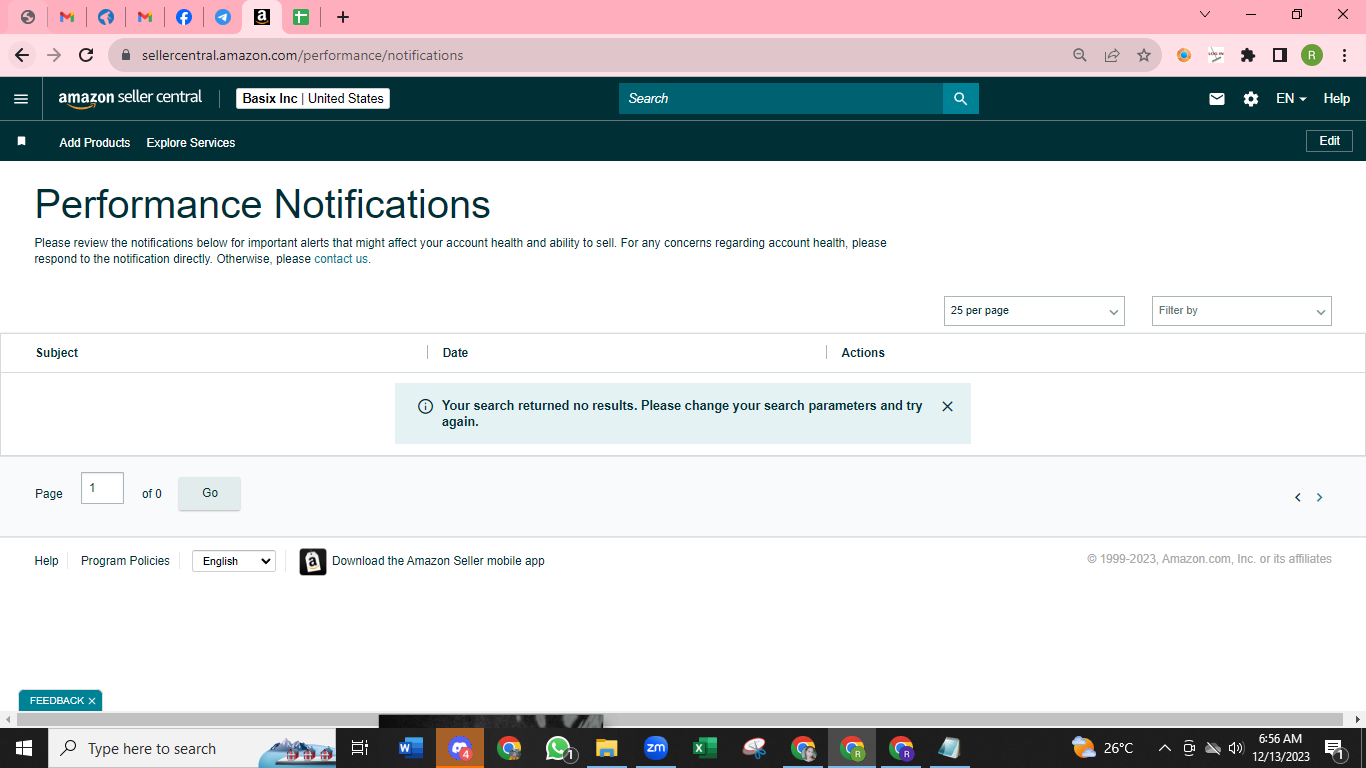Click the contact us link
1366x768 pixels.
(x=341, y=259)
